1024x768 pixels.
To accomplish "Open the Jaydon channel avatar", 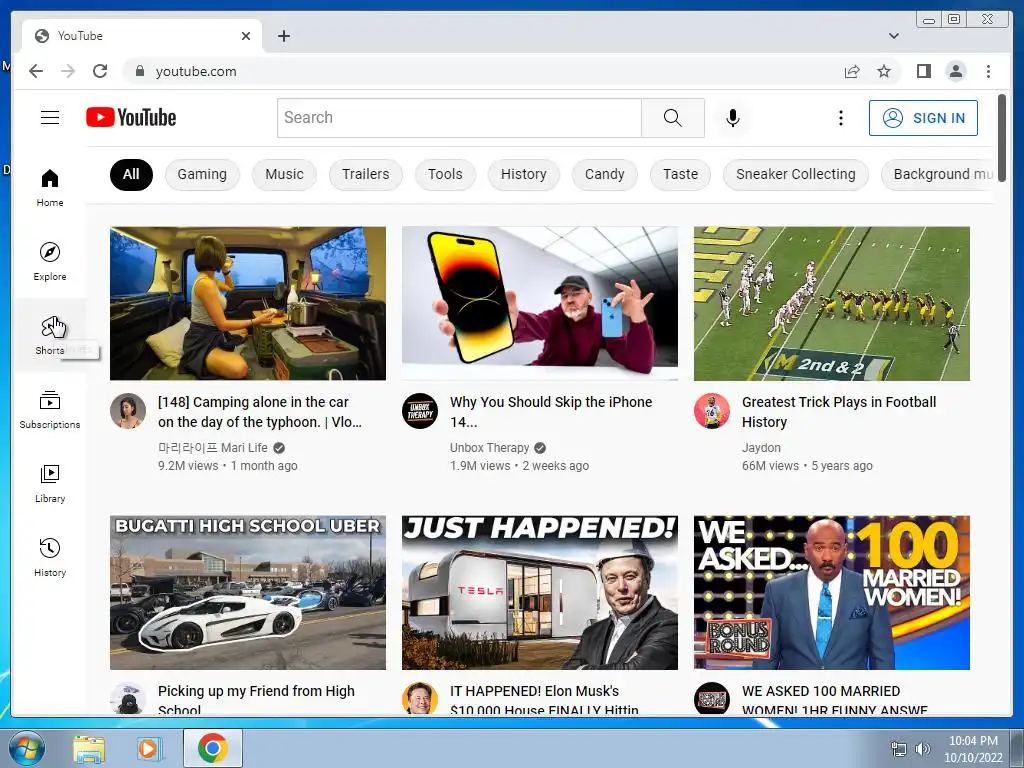I will click(712, 411).
